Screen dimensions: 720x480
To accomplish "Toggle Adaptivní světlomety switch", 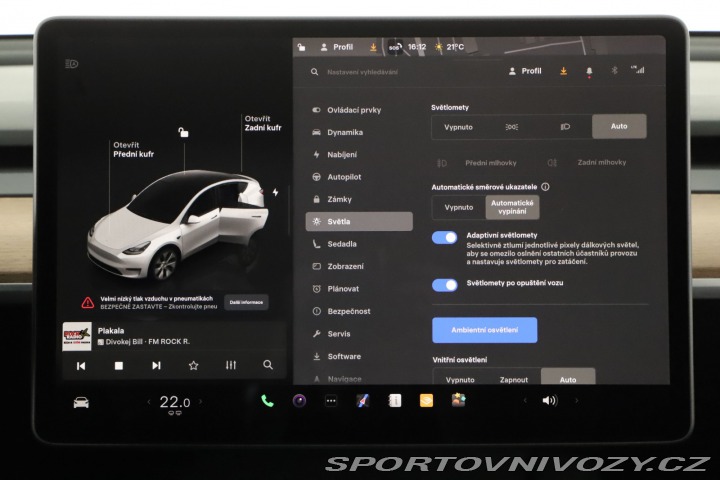I will tap(444, 237).
